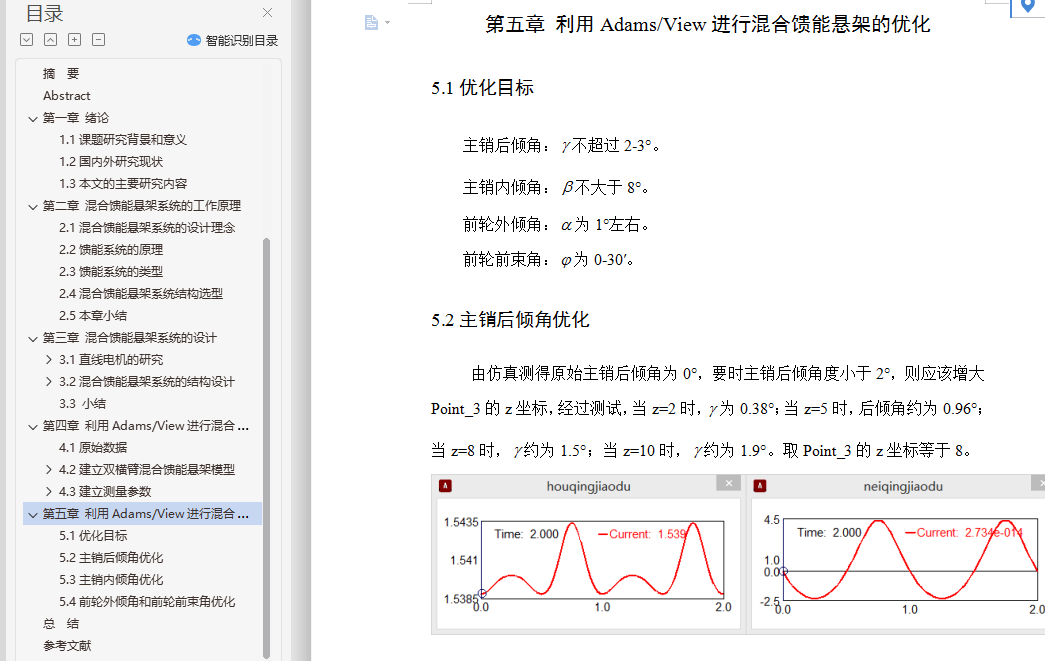Jump to 2.2 馈能系统的原理
The image size is (1045, 661).
click(x=111, y=249)
